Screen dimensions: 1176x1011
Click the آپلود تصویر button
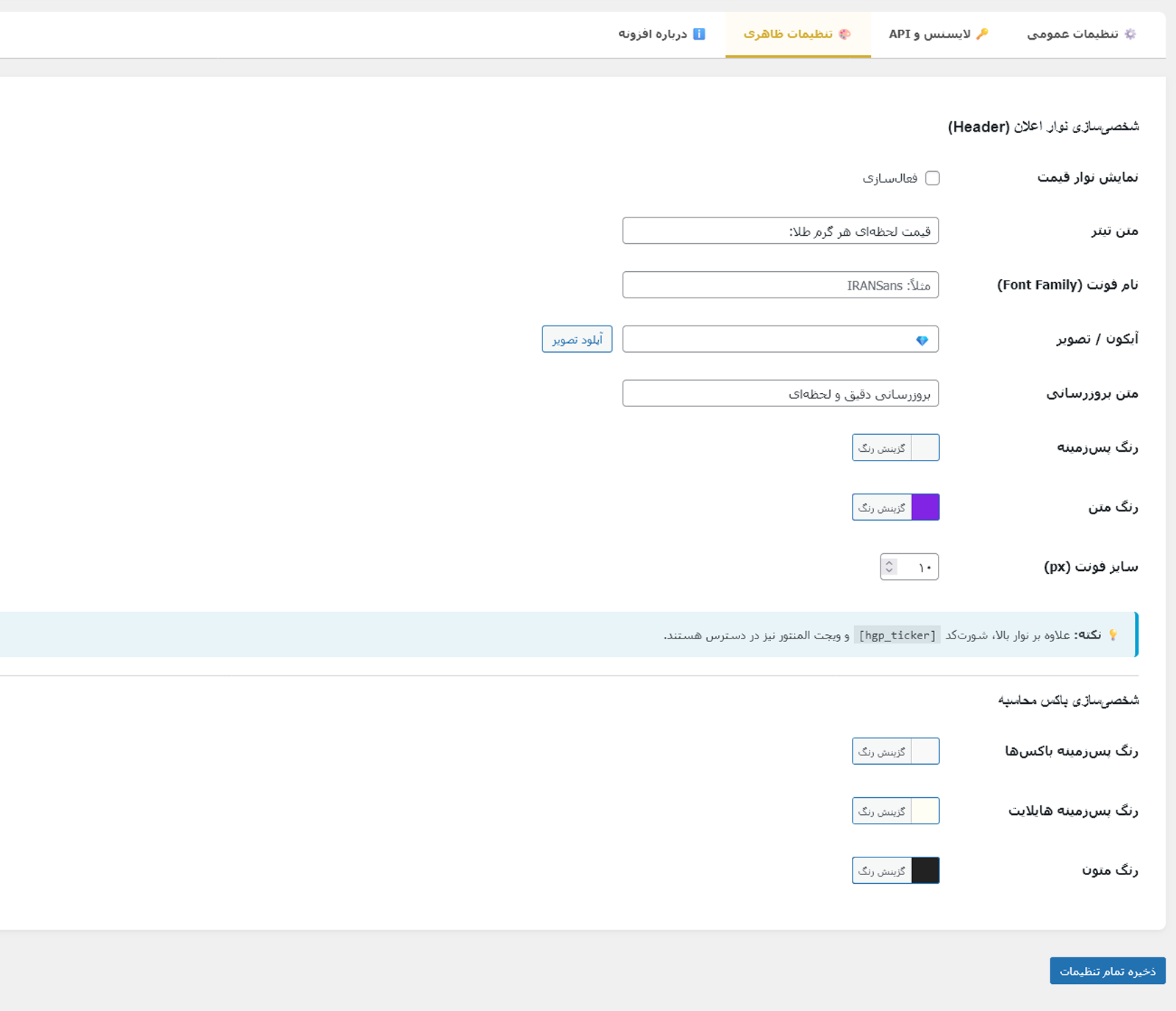click(x=577, y=339)
